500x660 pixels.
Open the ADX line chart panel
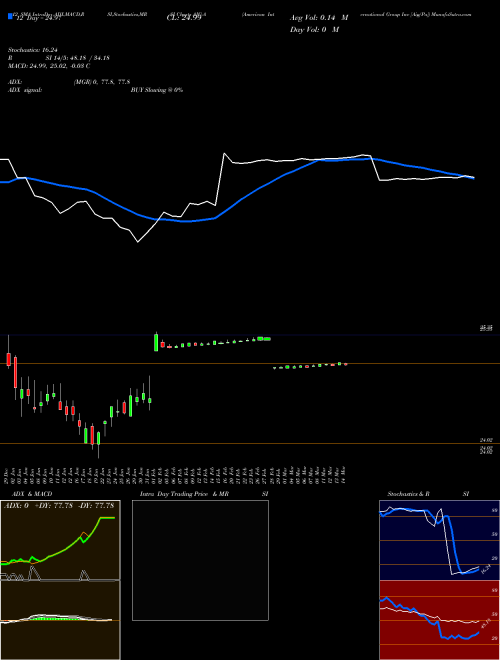point(60,540)
